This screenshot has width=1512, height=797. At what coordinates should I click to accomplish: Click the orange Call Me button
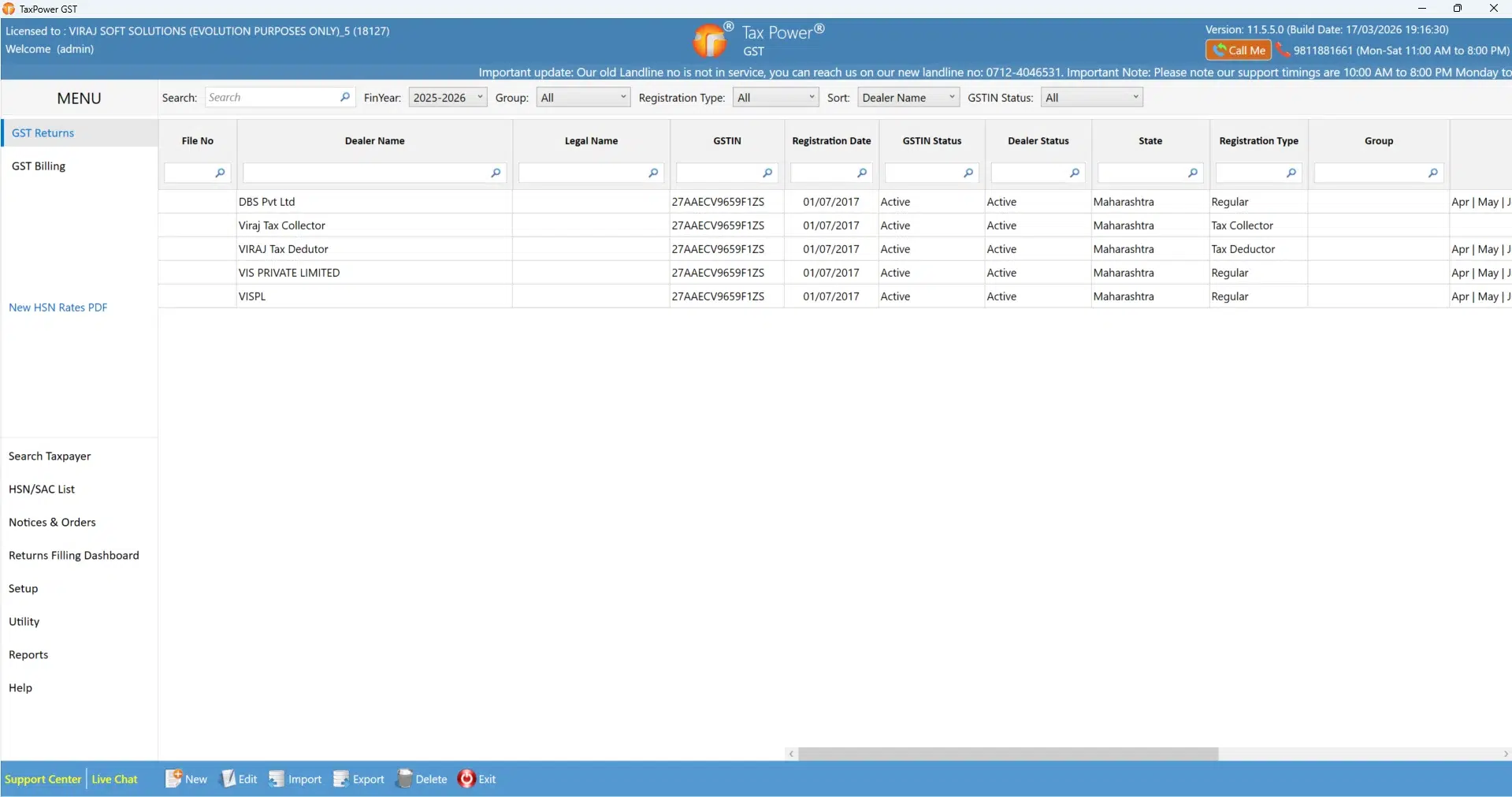click(1238, 50)
